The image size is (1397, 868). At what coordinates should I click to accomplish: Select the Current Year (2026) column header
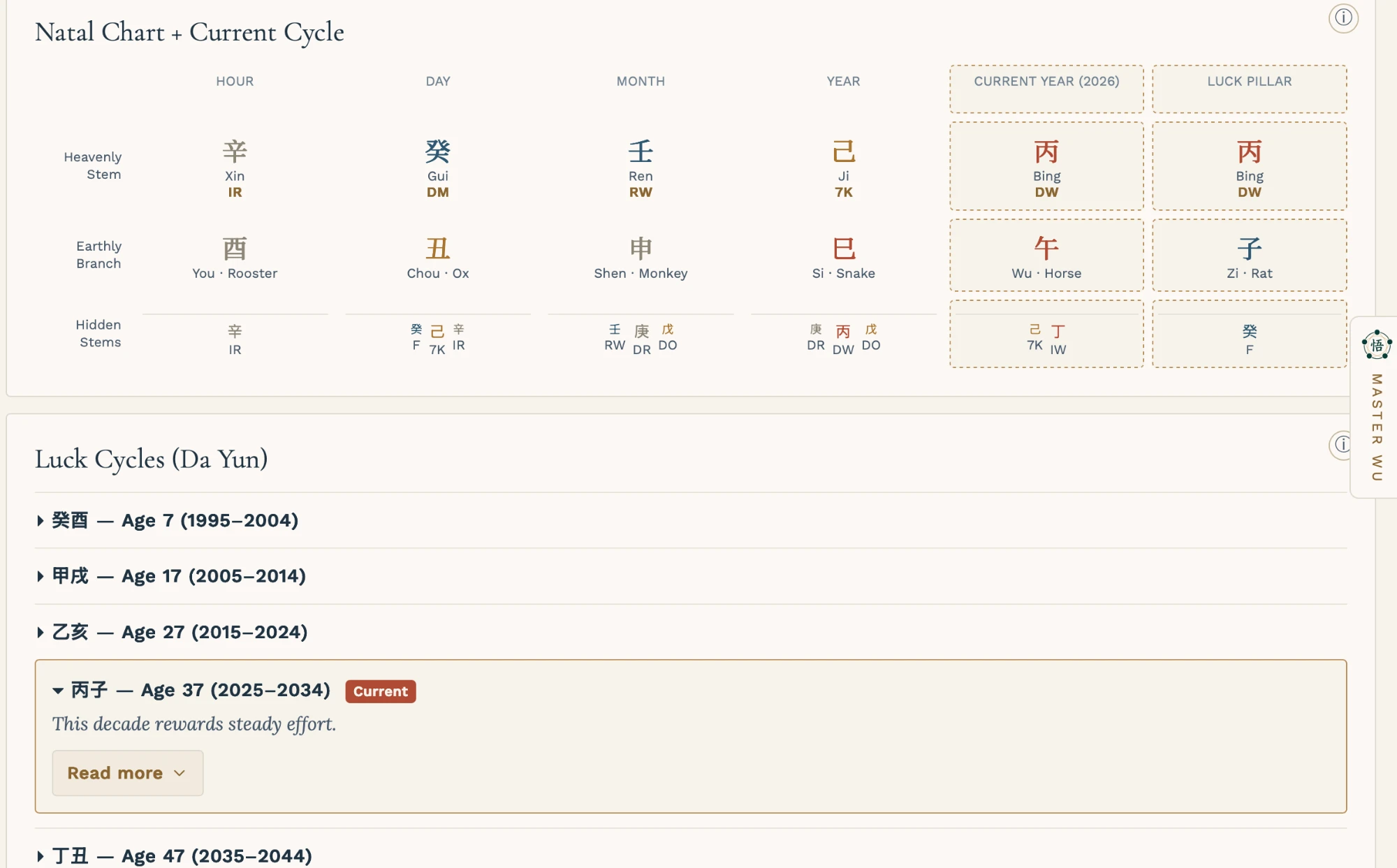coord(1046,89)
